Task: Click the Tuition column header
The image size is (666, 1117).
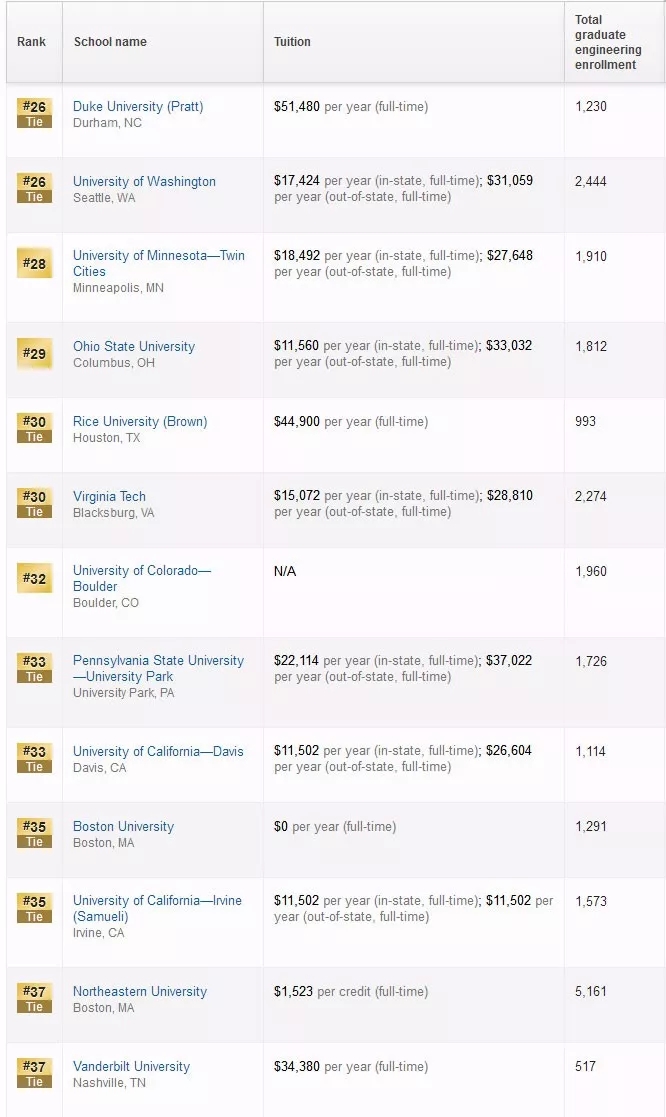Action: 292,42
